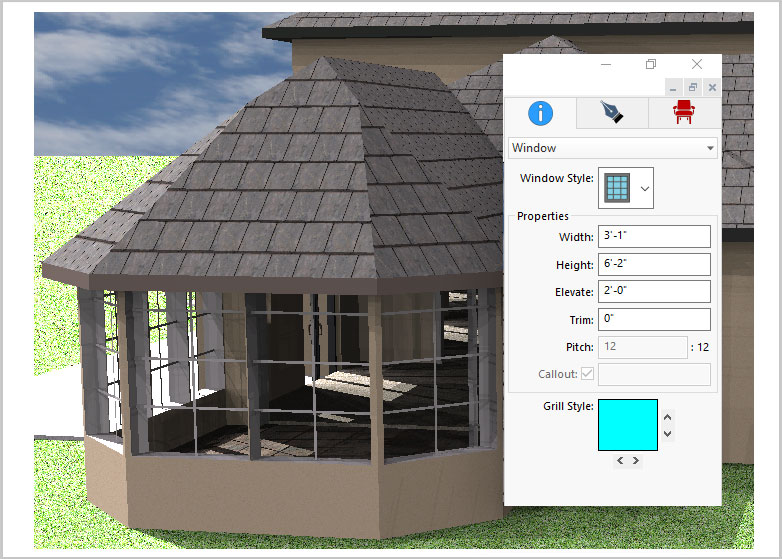Click the Grill Style down arrow

668,433
